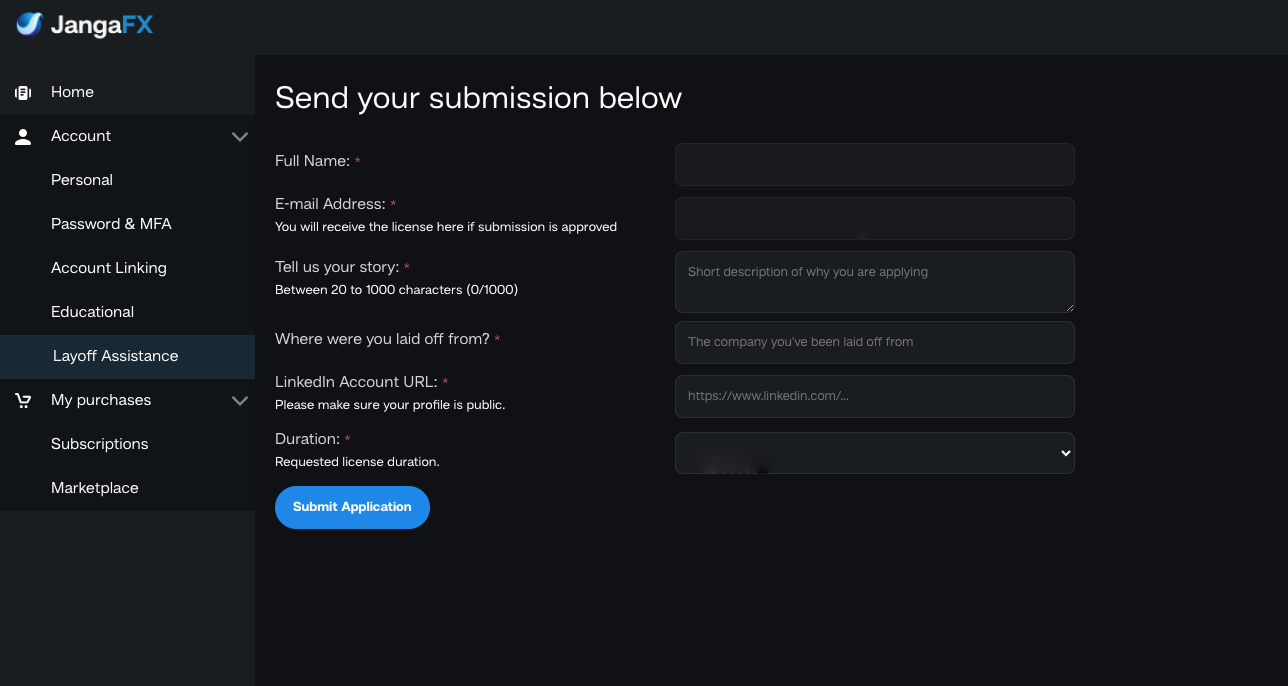This screenshot has height=686, width=1288.
Task: Focus the LinkedIn Account URL field
Action: 874,396
